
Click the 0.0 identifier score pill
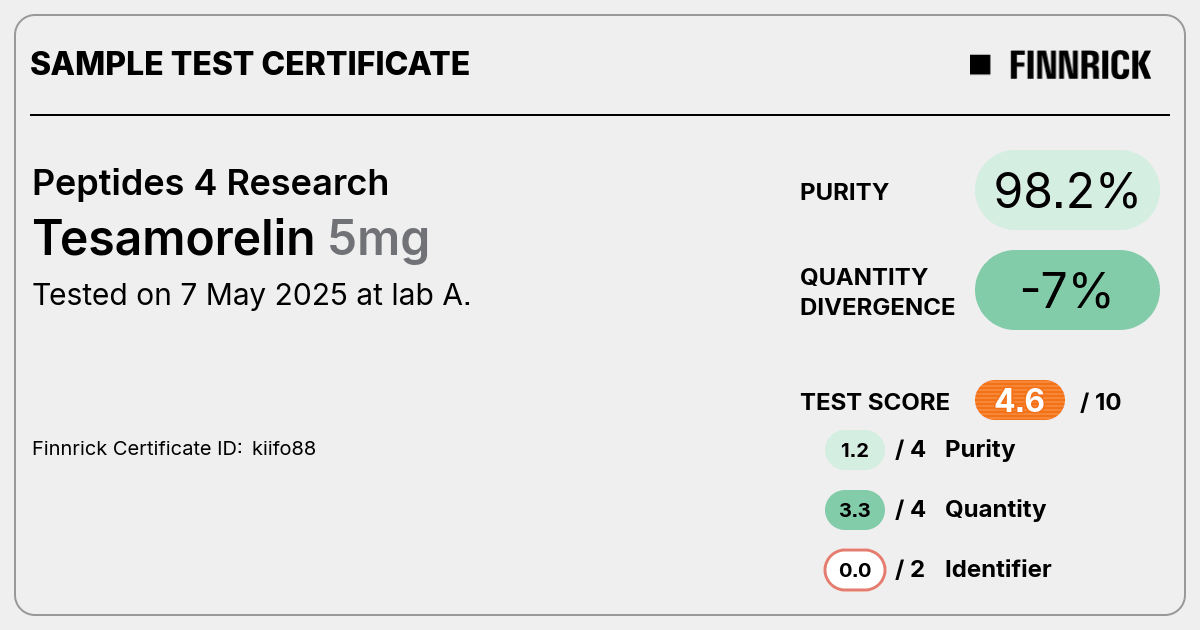855,570
